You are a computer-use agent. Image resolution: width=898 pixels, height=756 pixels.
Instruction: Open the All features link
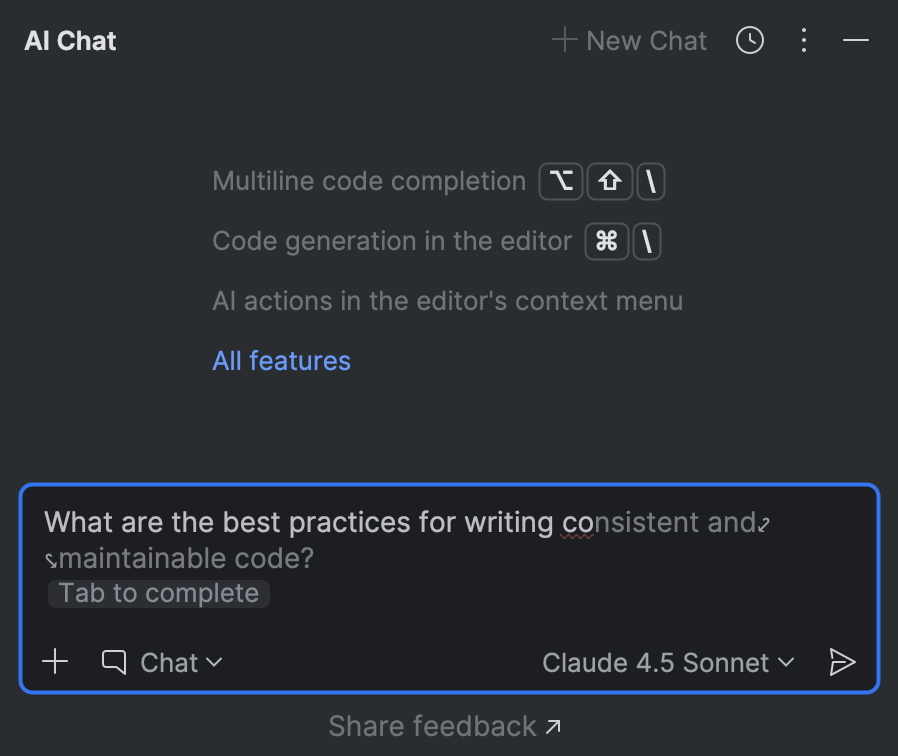click(x=281, y=360)
